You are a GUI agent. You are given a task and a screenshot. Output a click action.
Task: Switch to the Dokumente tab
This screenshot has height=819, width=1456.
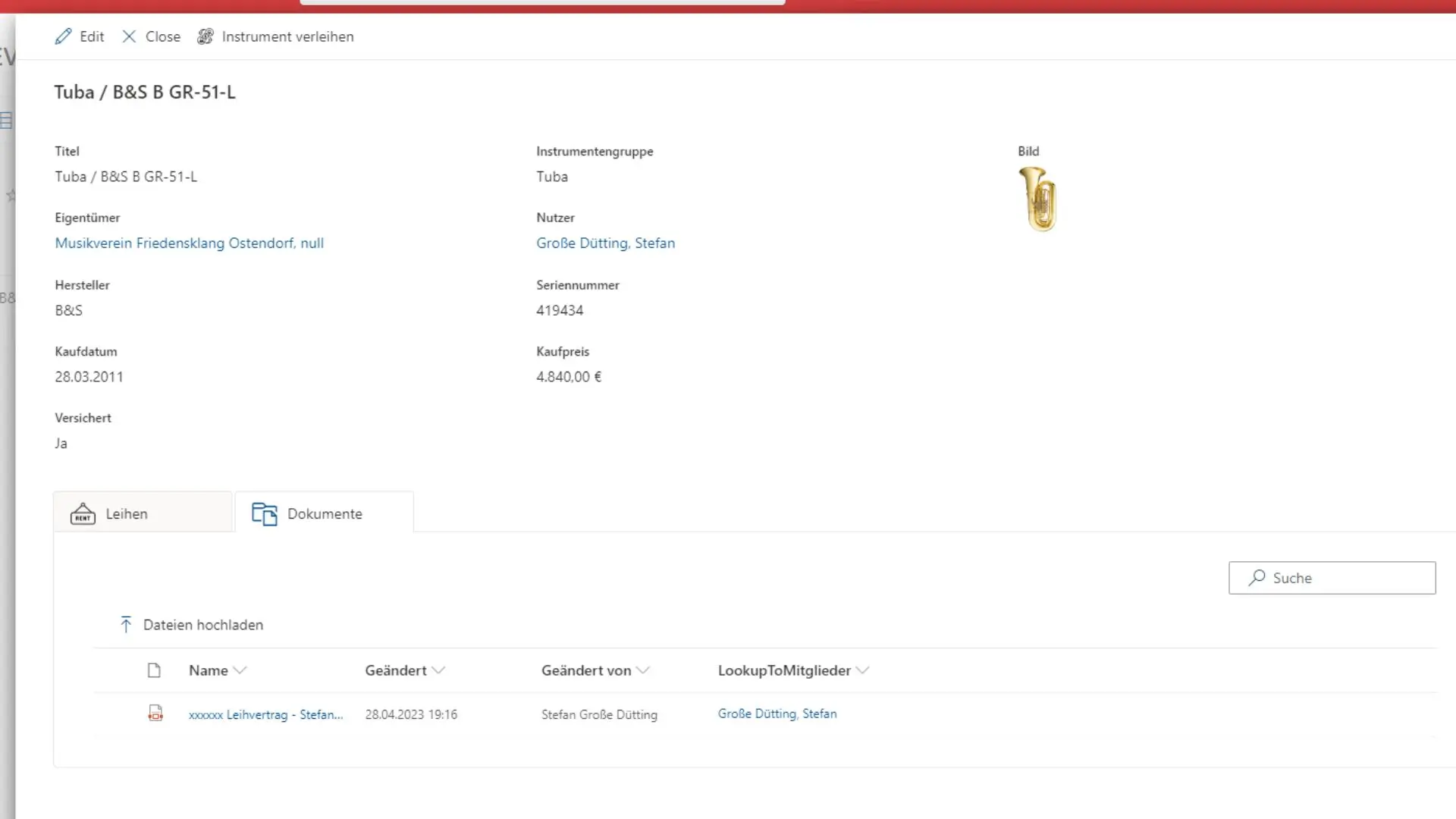[x=324, y=513]
